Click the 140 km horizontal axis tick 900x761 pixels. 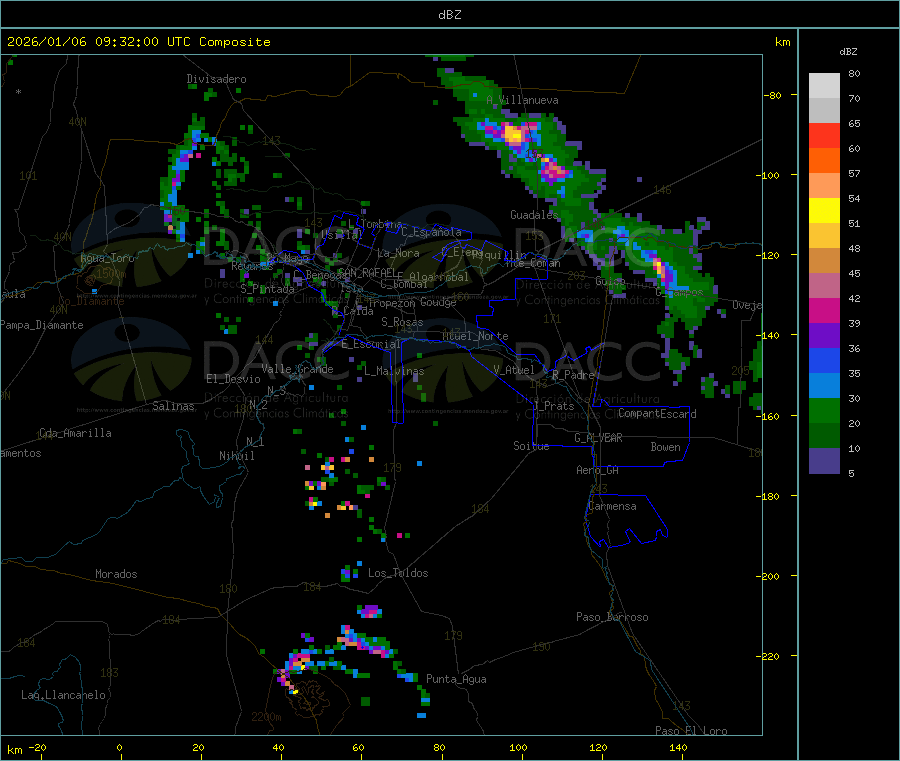coord(678,748)
